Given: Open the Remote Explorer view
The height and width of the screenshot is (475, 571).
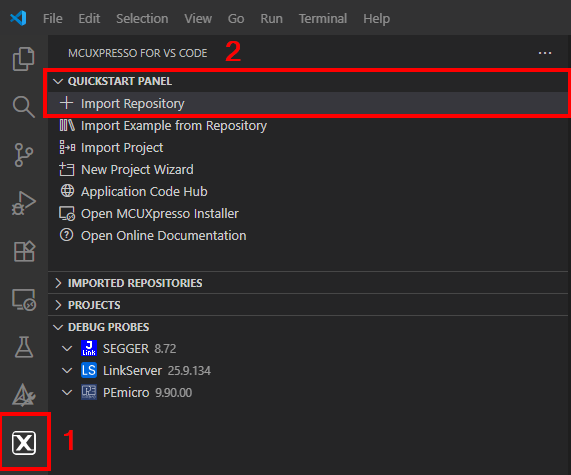Looking at the screenshot, I should tap(24, 299).
